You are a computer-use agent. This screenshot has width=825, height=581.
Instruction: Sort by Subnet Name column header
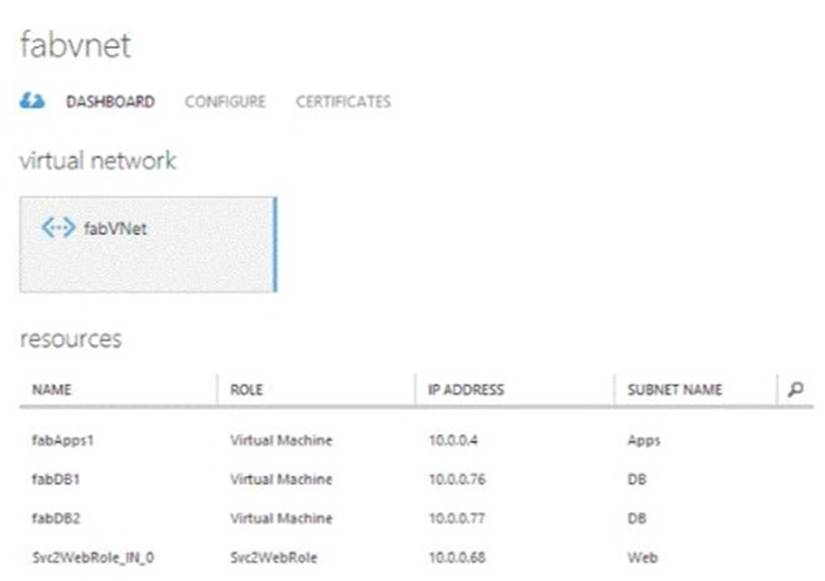point(675,390)
